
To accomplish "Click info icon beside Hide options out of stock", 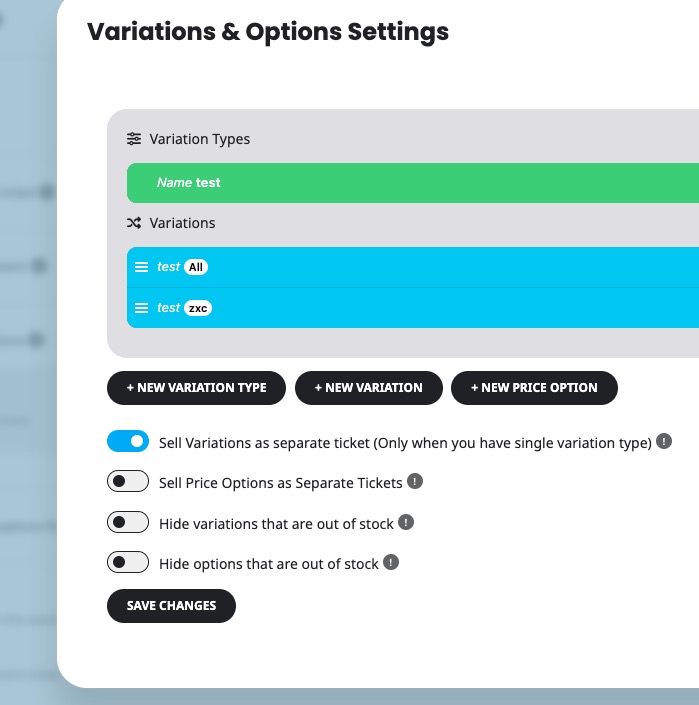I will tap(391, 562).
